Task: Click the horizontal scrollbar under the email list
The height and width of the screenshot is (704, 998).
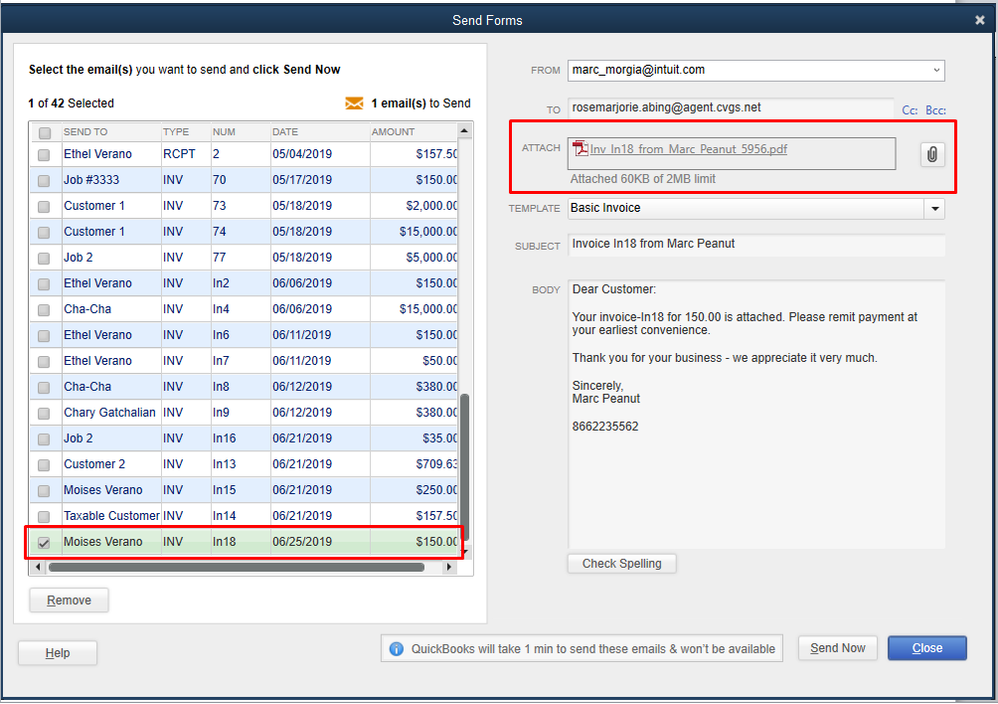Action: pyautogui.click(x=235, y=567)
